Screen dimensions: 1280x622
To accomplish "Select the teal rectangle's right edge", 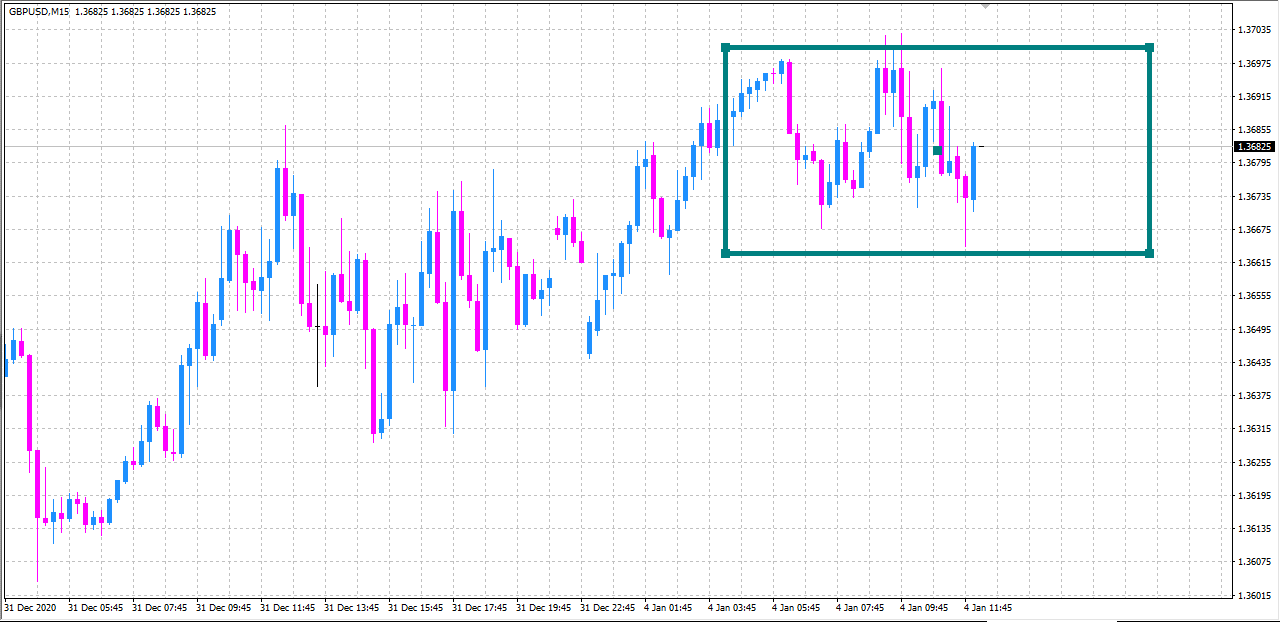I will [1150, 150].
